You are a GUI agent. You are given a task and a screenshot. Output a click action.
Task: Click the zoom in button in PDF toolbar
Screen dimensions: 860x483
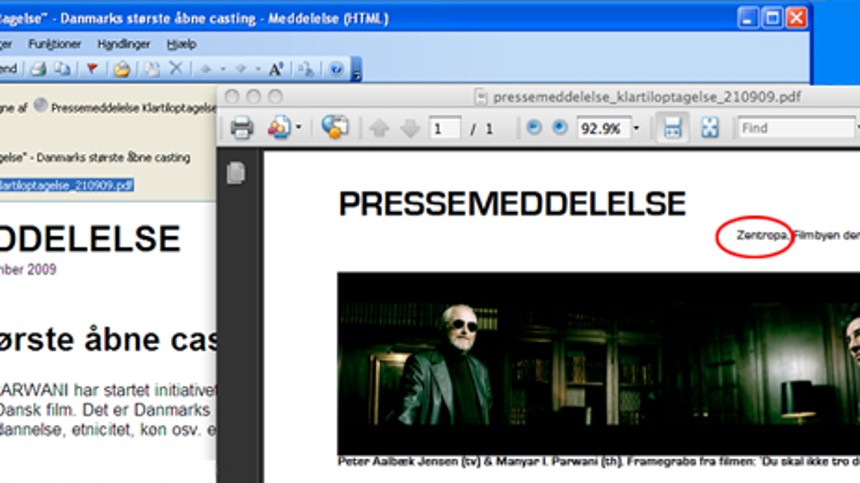point(559,128)
